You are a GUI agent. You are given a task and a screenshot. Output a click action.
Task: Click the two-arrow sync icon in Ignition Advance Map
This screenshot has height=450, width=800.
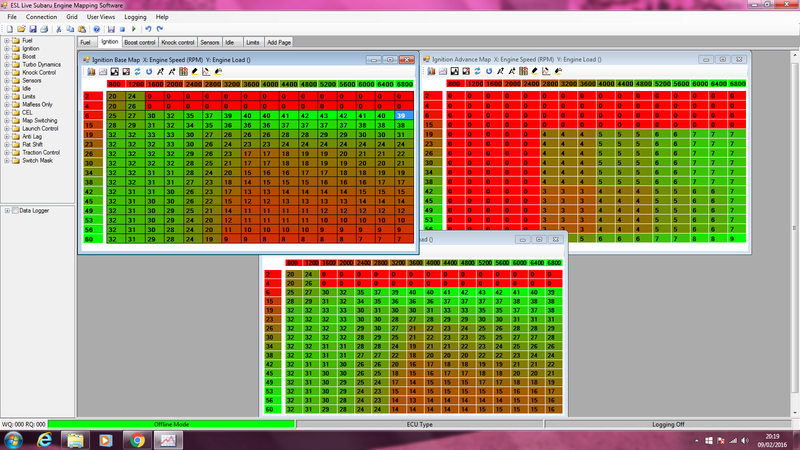coord(477,71)
